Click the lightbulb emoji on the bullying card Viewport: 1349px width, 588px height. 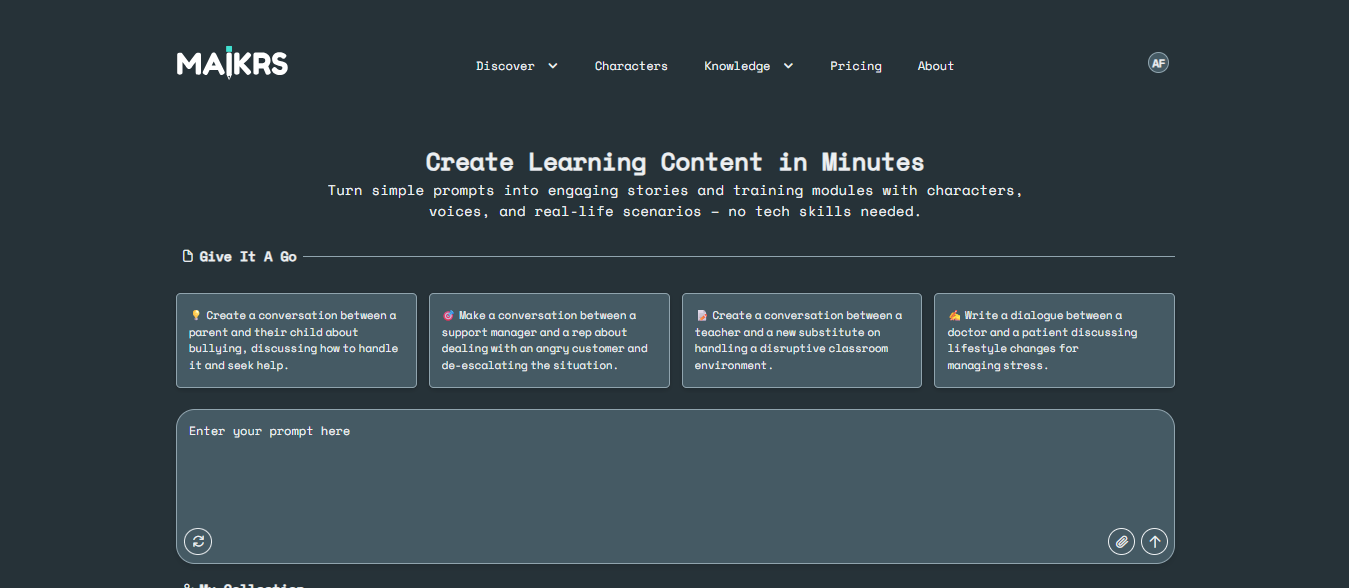pos(196,316)
